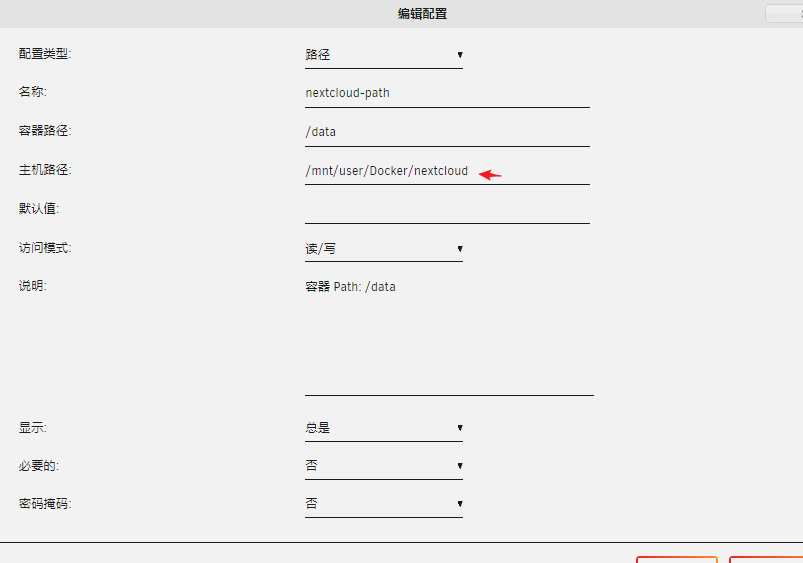Close the 编辑配置 dialog from title bar
The image size is (803, 563).
pyautogui.click(x=783, y=14)
